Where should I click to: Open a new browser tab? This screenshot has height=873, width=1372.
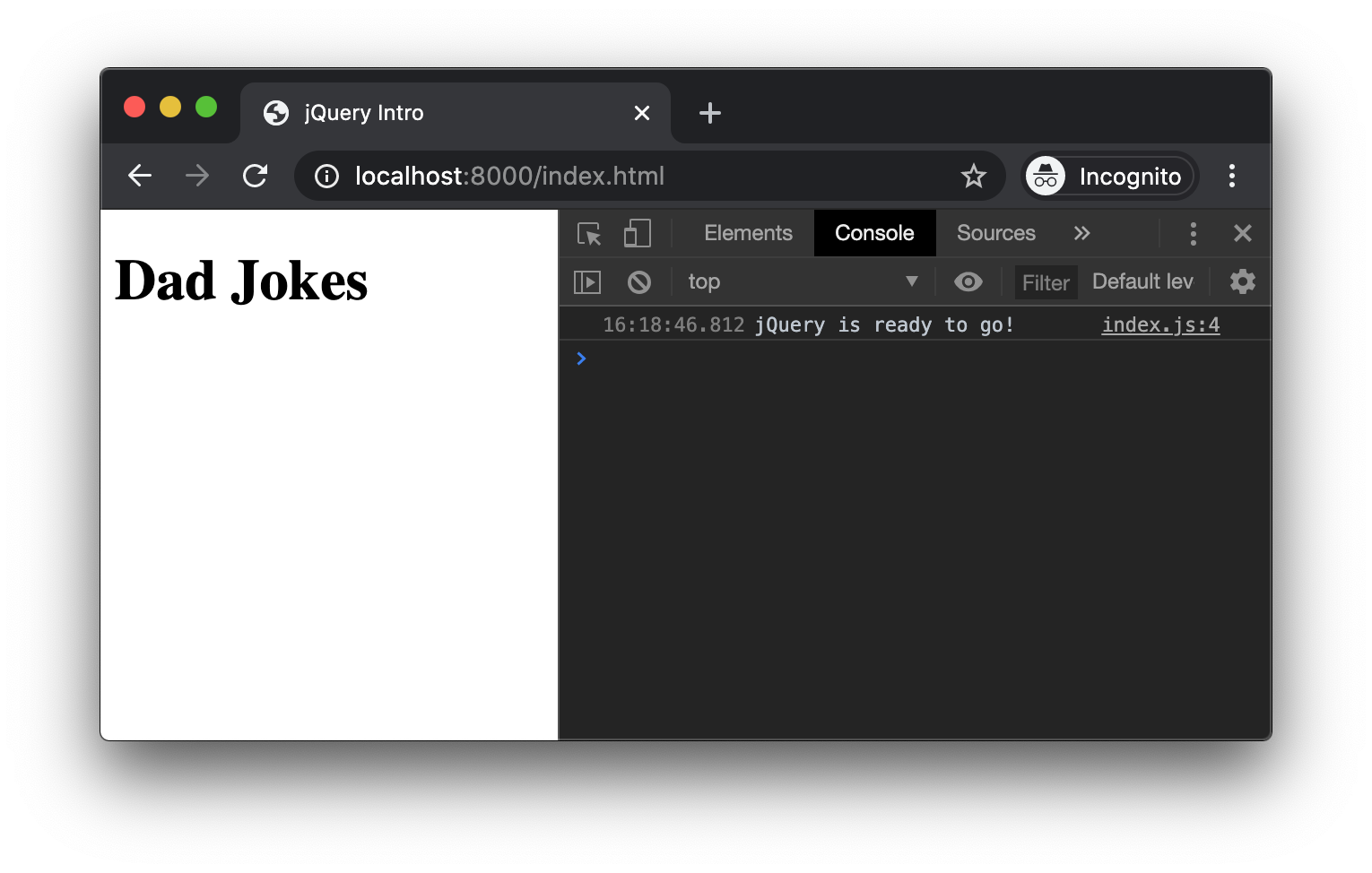709,113
